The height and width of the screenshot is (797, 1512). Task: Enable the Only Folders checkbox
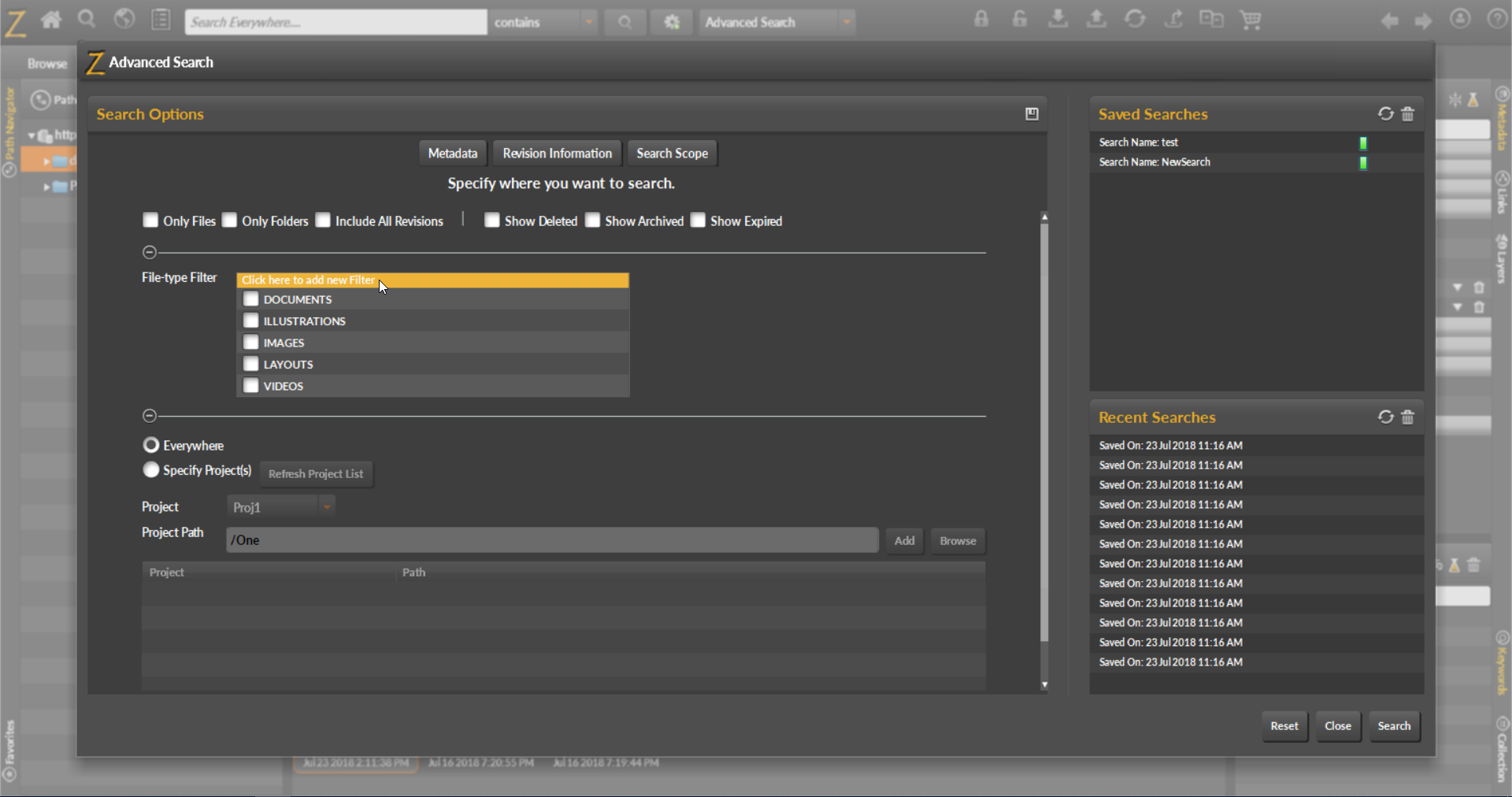(x=229, y=220)
